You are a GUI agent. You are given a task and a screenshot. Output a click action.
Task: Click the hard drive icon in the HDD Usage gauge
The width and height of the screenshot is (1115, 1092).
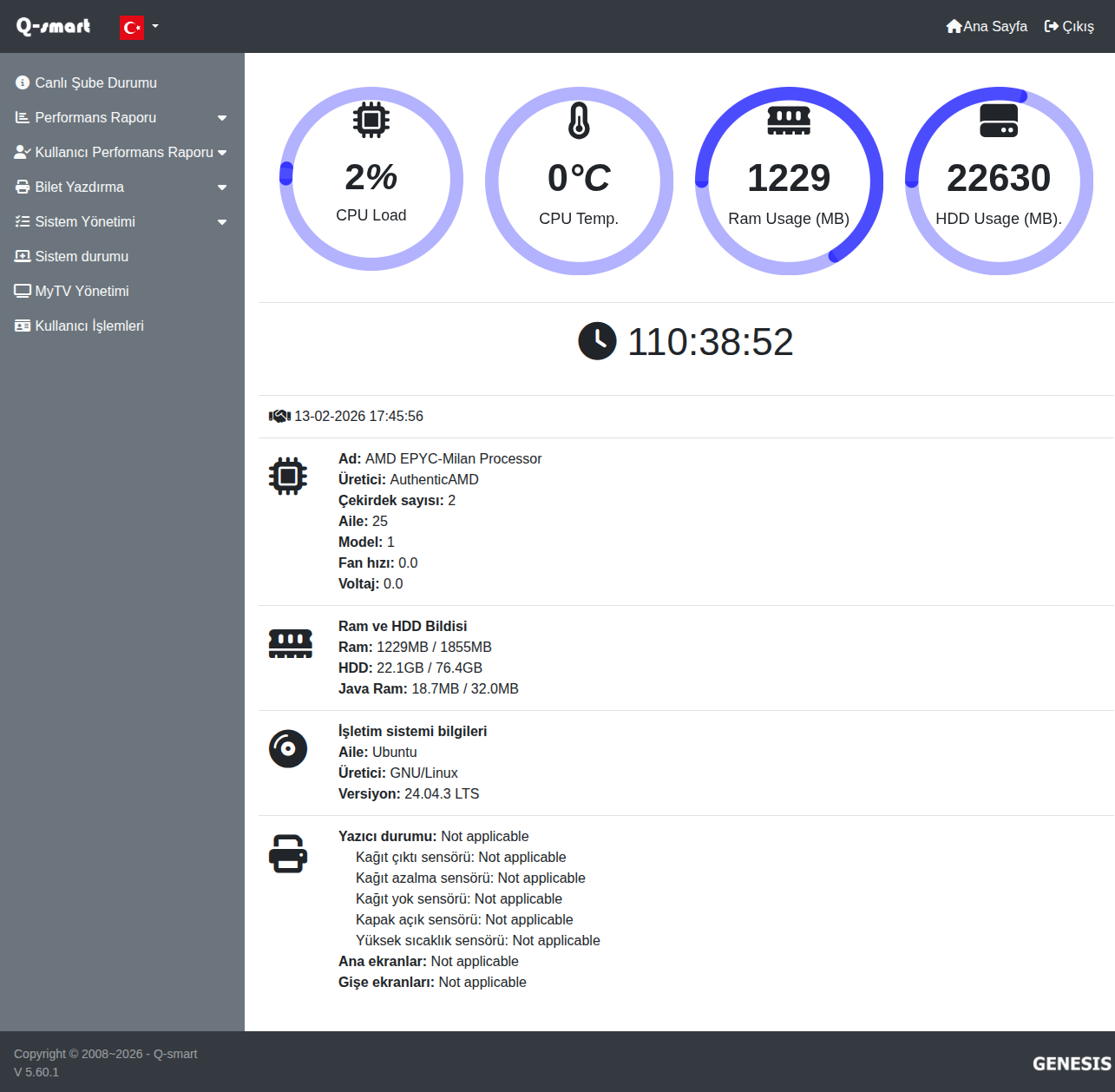coord(999,122)
